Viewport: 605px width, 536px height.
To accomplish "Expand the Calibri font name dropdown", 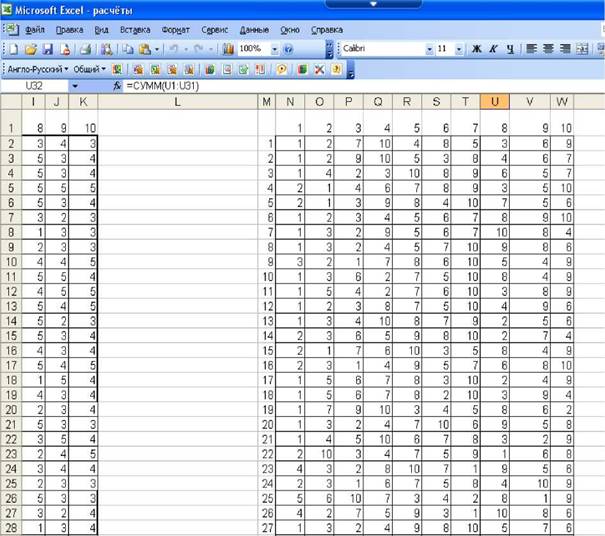I will point(429,49).
